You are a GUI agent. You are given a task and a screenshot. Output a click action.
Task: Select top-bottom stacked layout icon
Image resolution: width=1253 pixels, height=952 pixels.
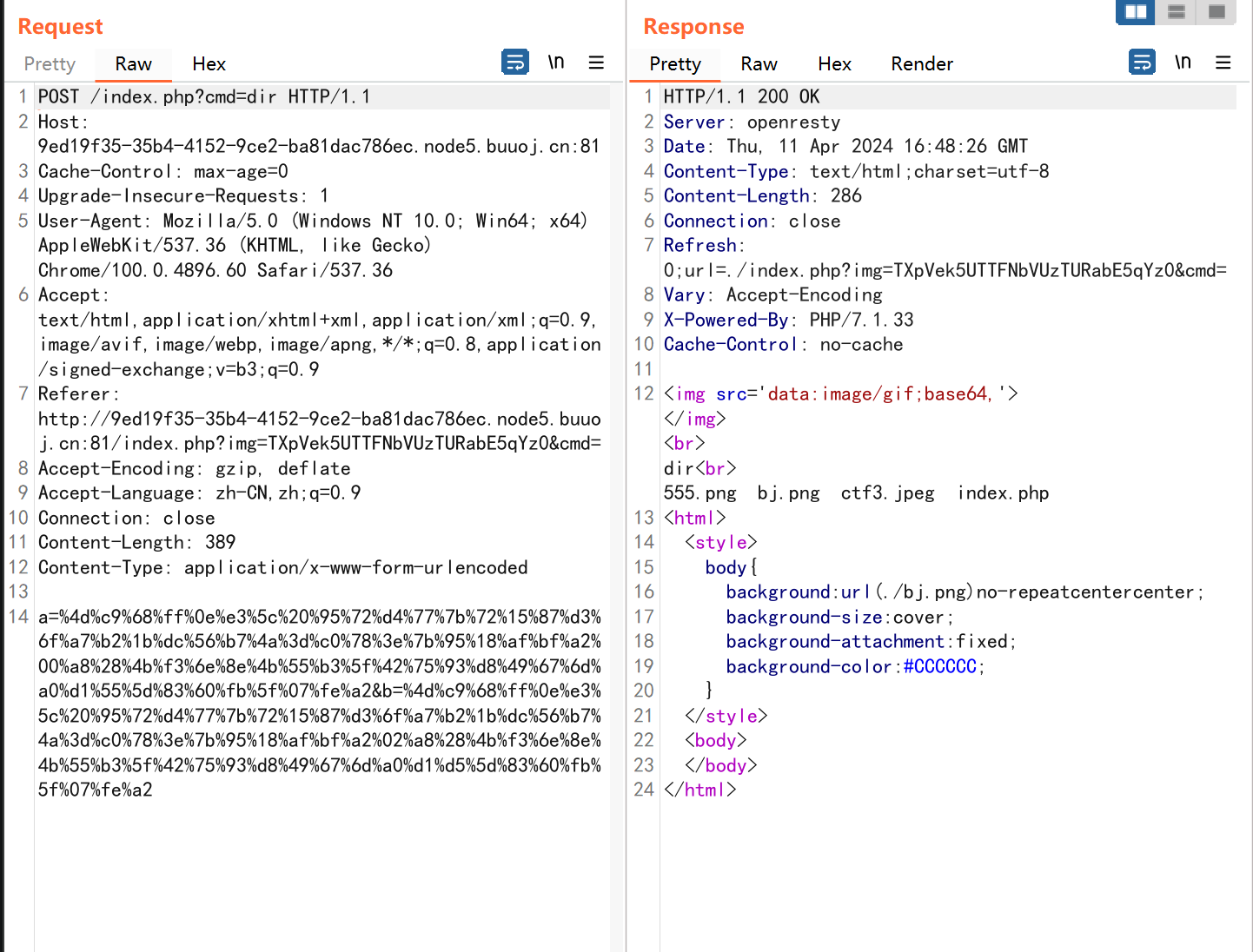pyautogui.click(x=1177, y=11)
